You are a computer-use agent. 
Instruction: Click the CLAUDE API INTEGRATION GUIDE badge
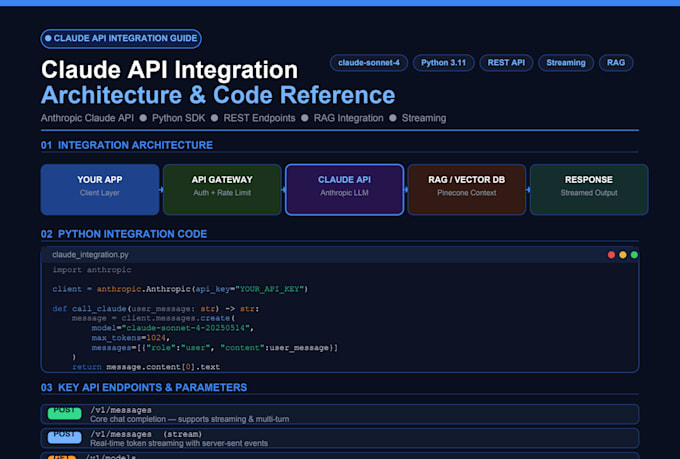121,39
